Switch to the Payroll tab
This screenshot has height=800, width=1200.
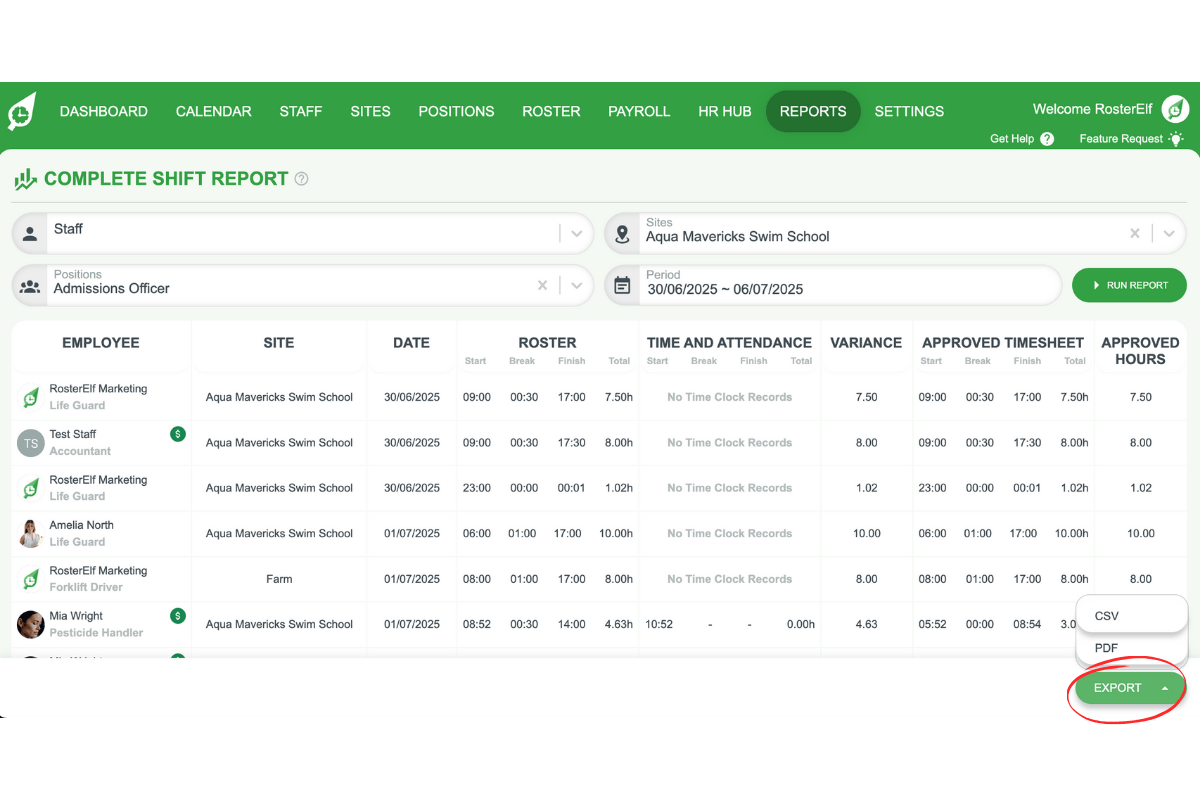click(x=639, y=111)
